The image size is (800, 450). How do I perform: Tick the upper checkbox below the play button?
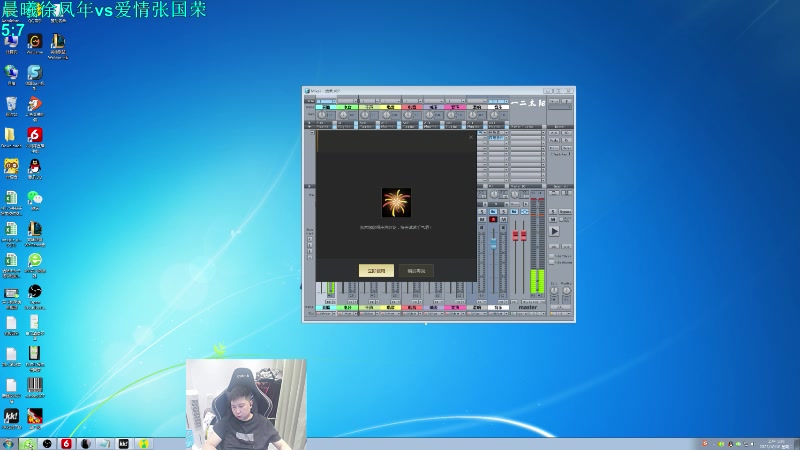tap(552, 256)
